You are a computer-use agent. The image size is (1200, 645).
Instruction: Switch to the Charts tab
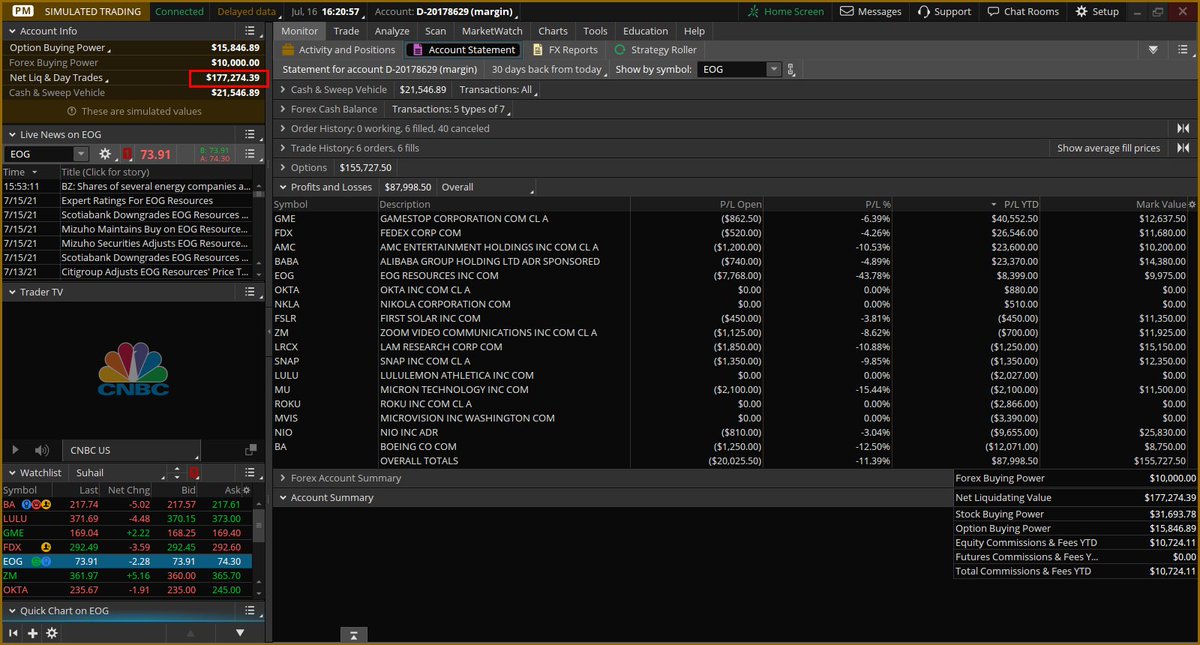tap(553, 31)
